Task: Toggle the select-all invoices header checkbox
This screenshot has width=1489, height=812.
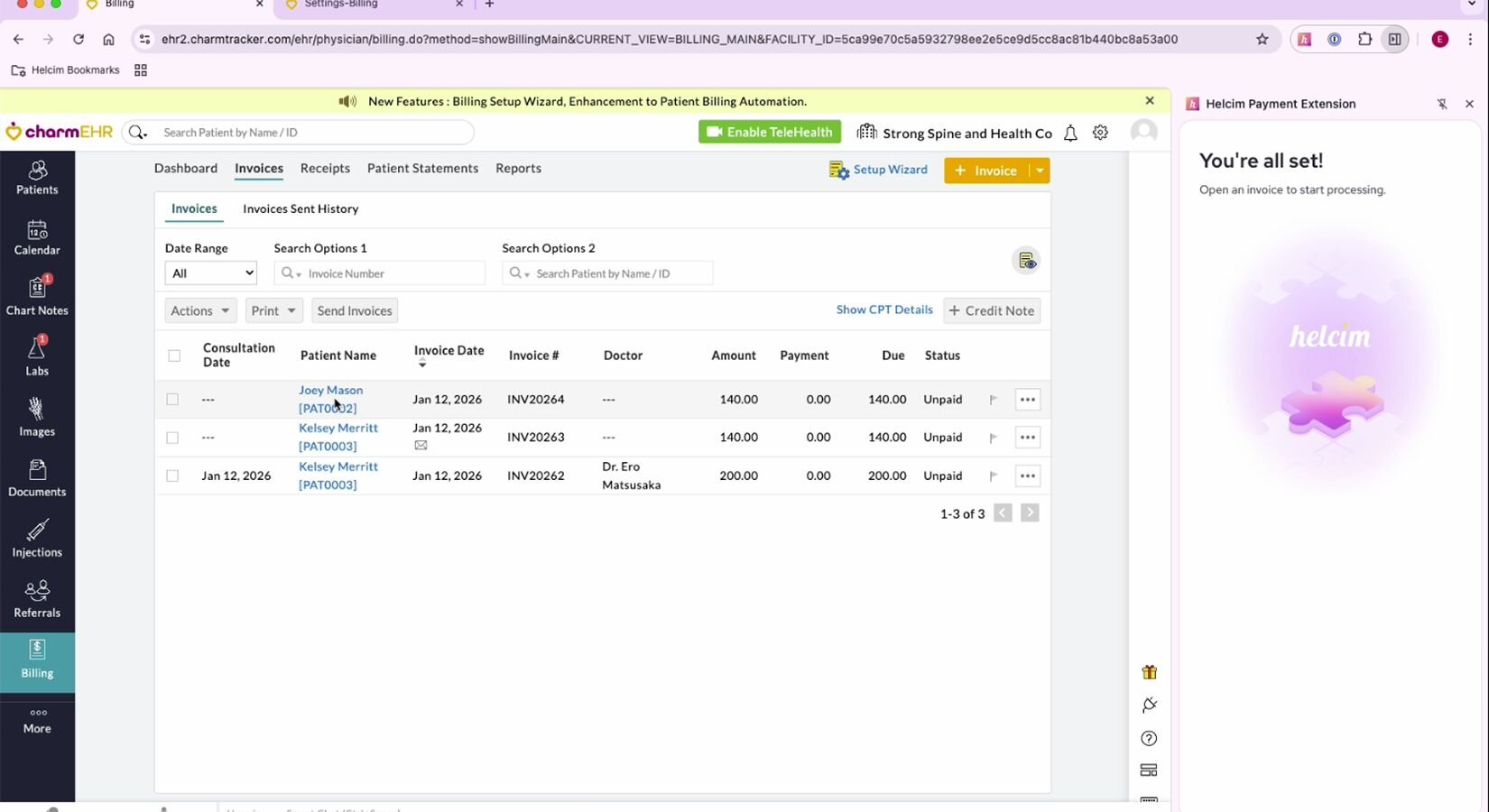Action: pos(174,355)
